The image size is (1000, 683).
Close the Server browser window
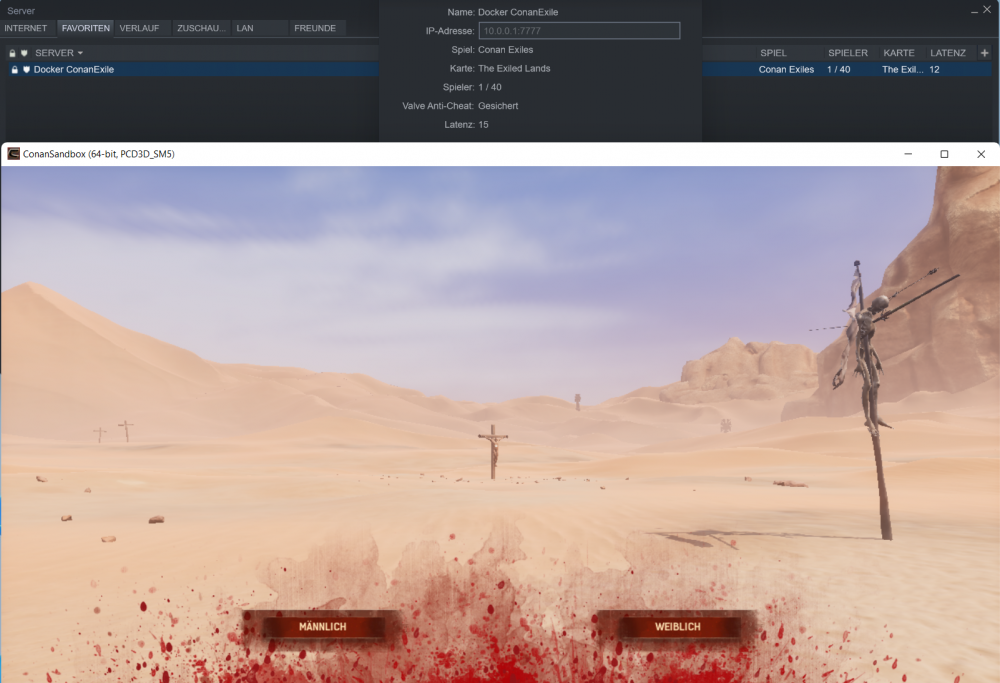987,10
